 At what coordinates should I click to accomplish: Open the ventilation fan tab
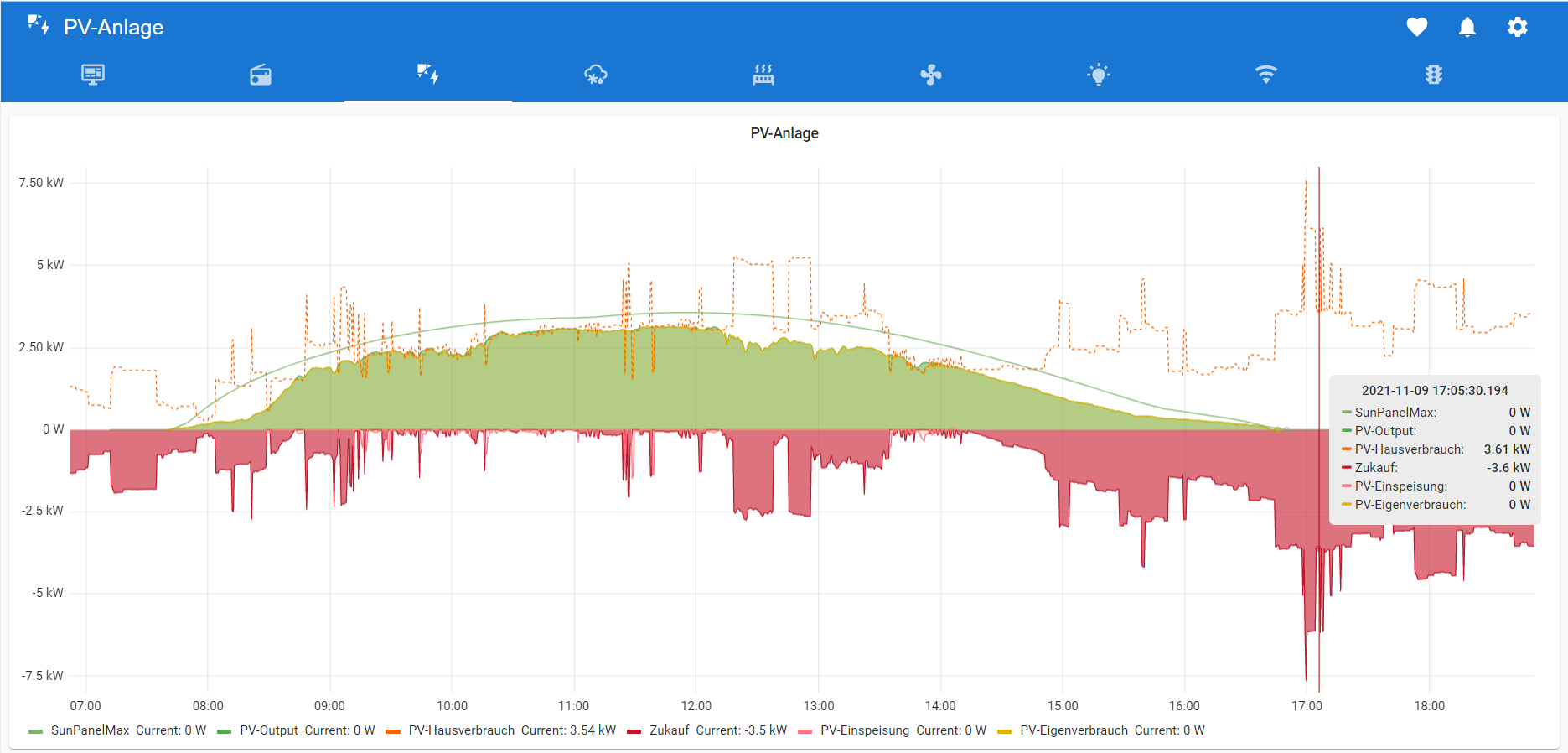pos(931,75)
